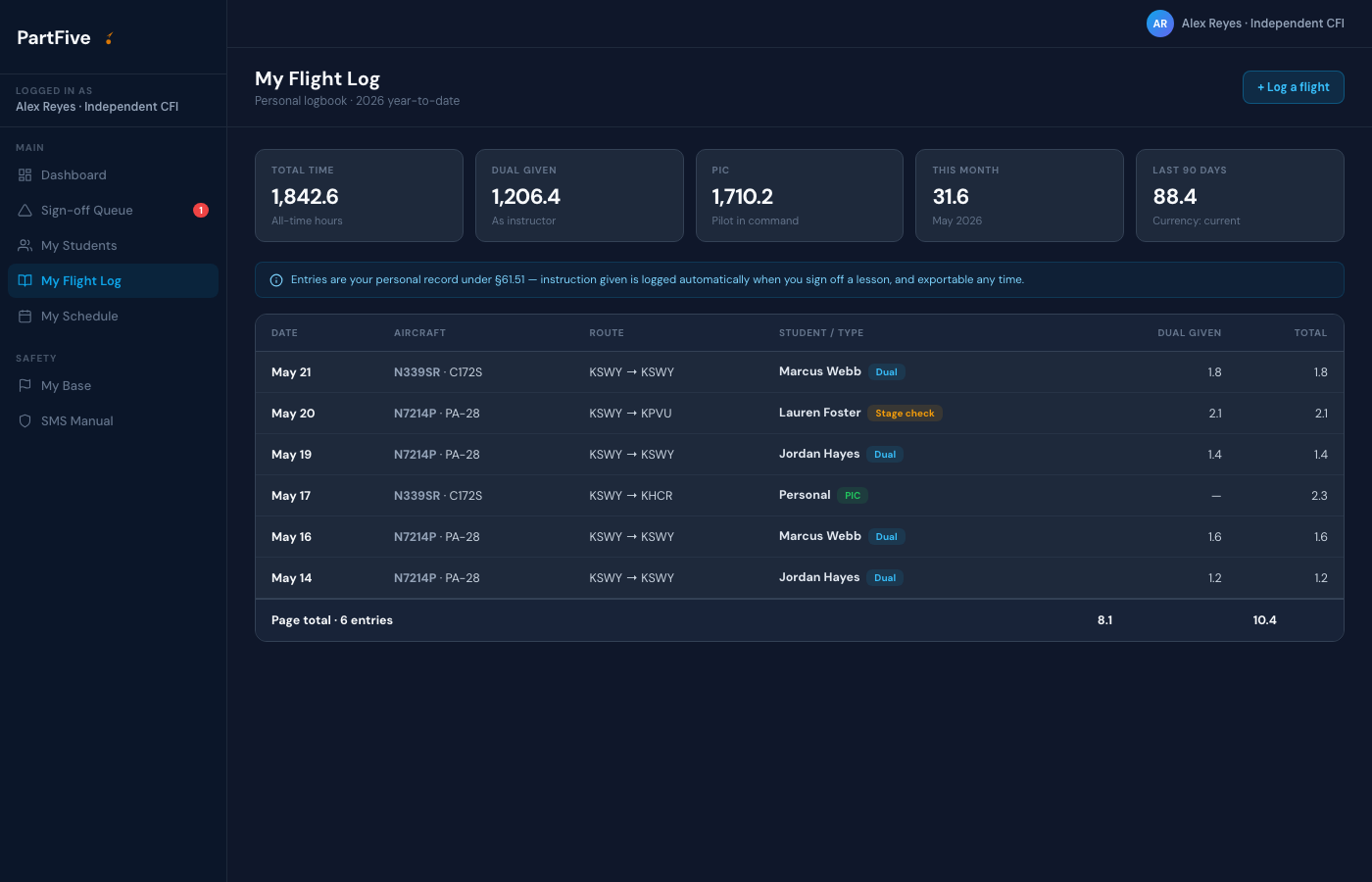Click N7214P · PA-28 on May 20
This screenshot has height=882, width=1372.
(437, 414)
